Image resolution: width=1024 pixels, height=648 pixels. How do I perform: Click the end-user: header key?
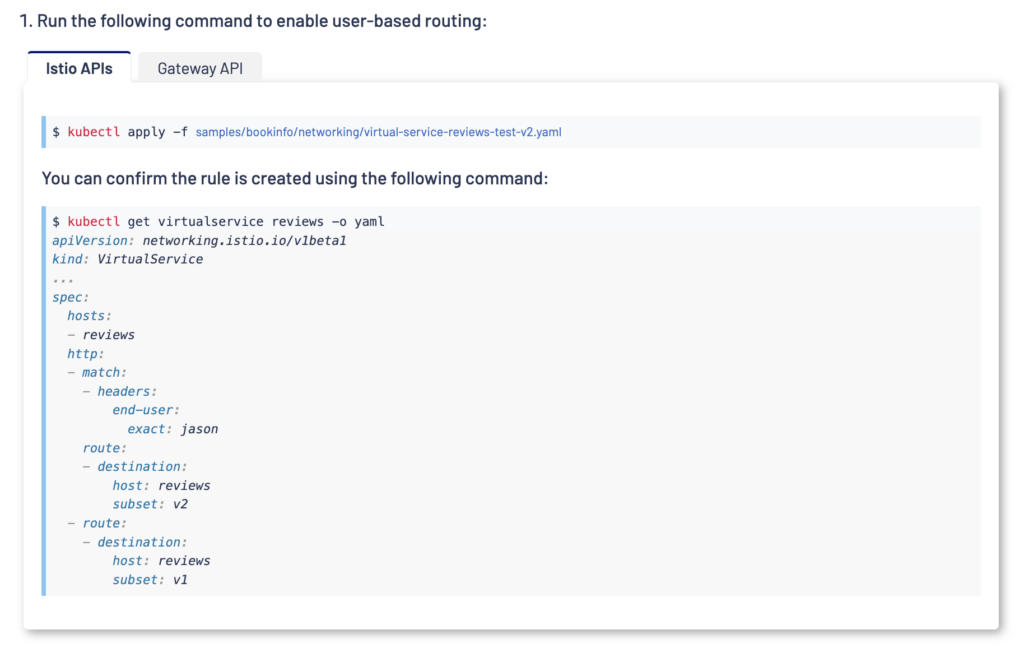tap(146, 410)
